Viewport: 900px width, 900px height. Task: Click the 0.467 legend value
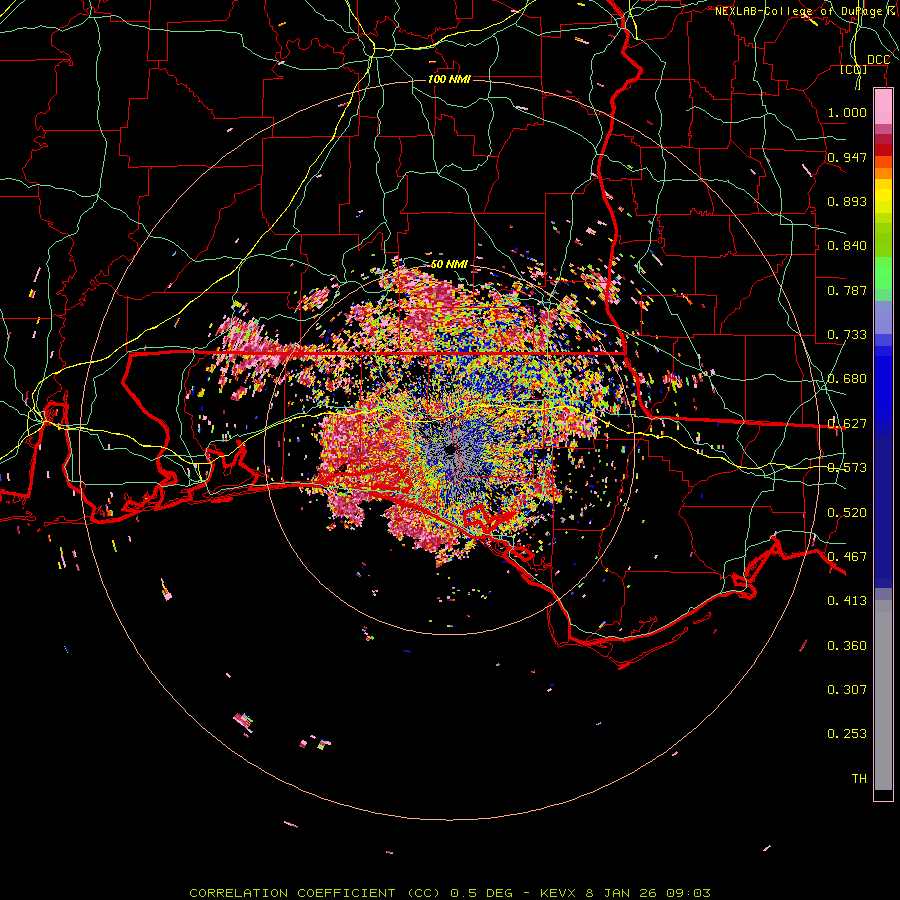pos(847,557)
